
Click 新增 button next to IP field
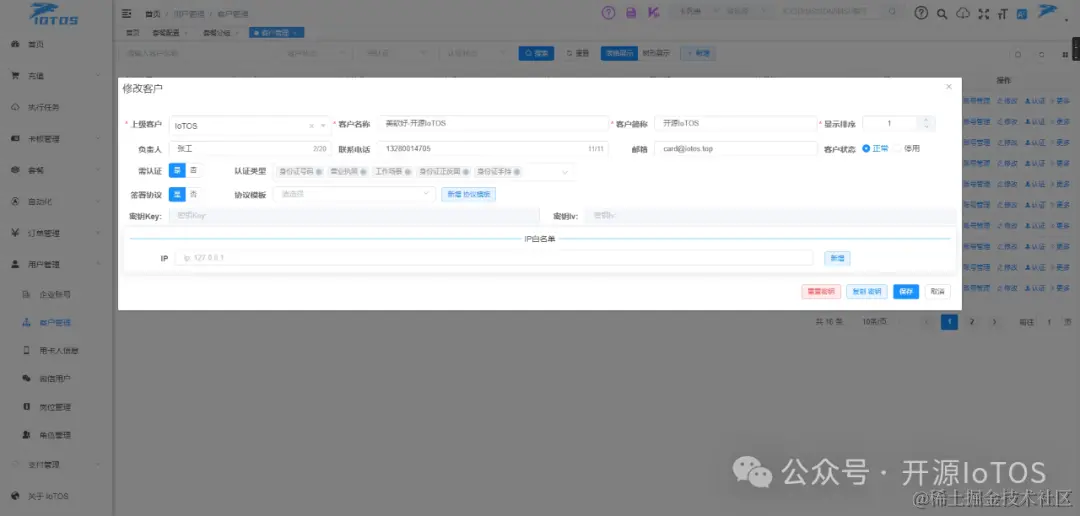[x=837, y=258]
